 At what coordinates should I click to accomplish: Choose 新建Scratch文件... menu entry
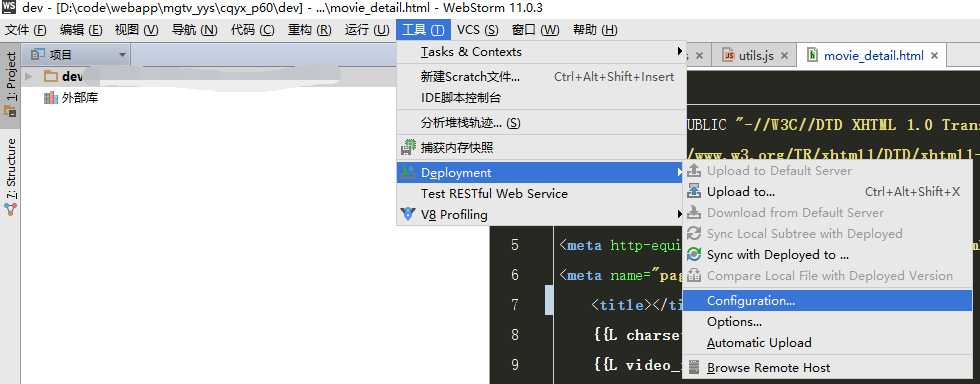541,77
